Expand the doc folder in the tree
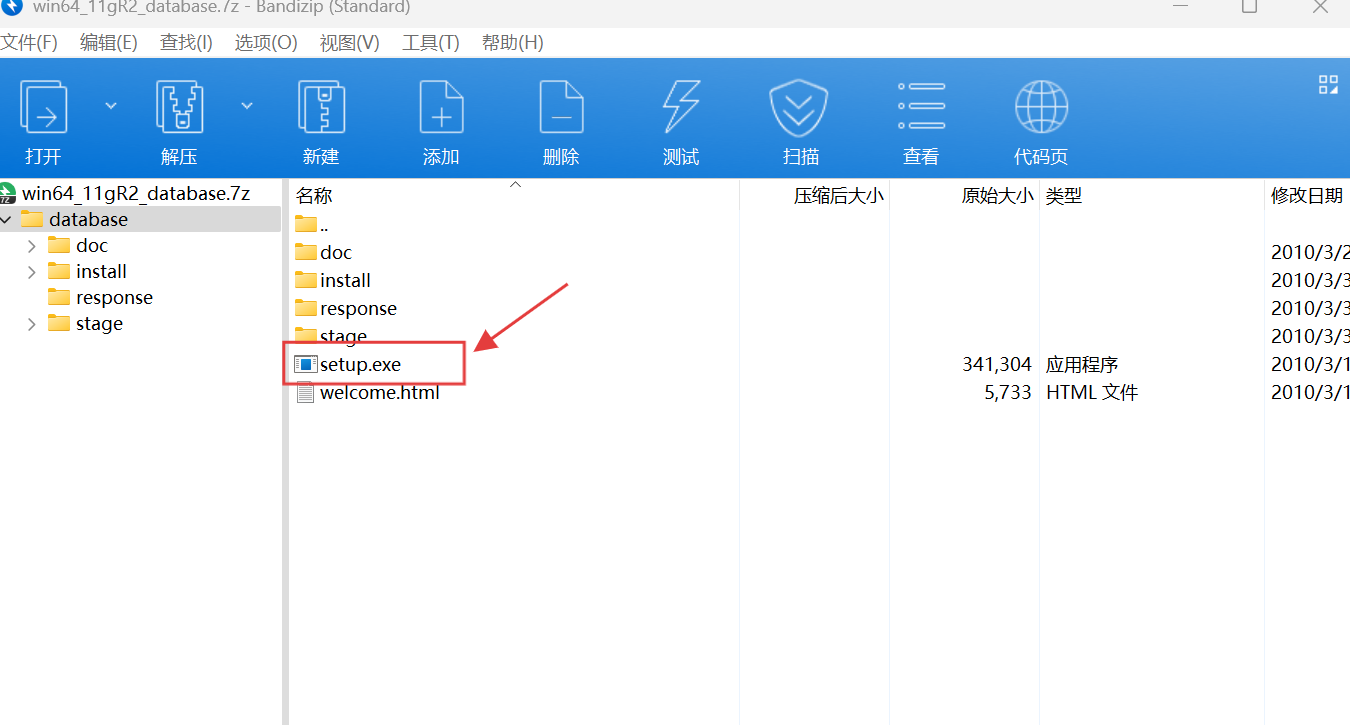 coord(32,245)
